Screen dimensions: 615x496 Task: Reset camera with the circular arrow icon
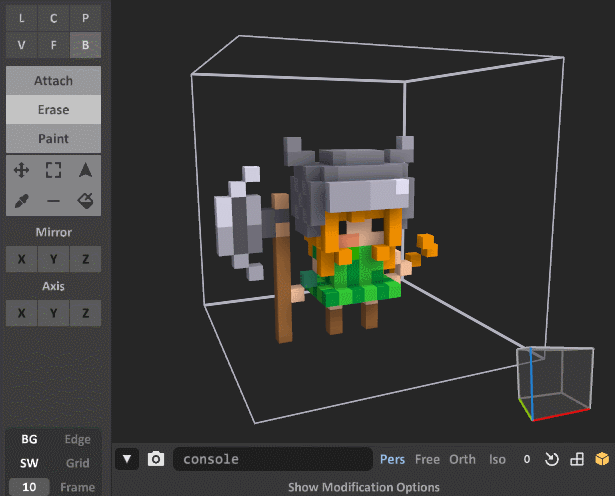coord(551,459)
